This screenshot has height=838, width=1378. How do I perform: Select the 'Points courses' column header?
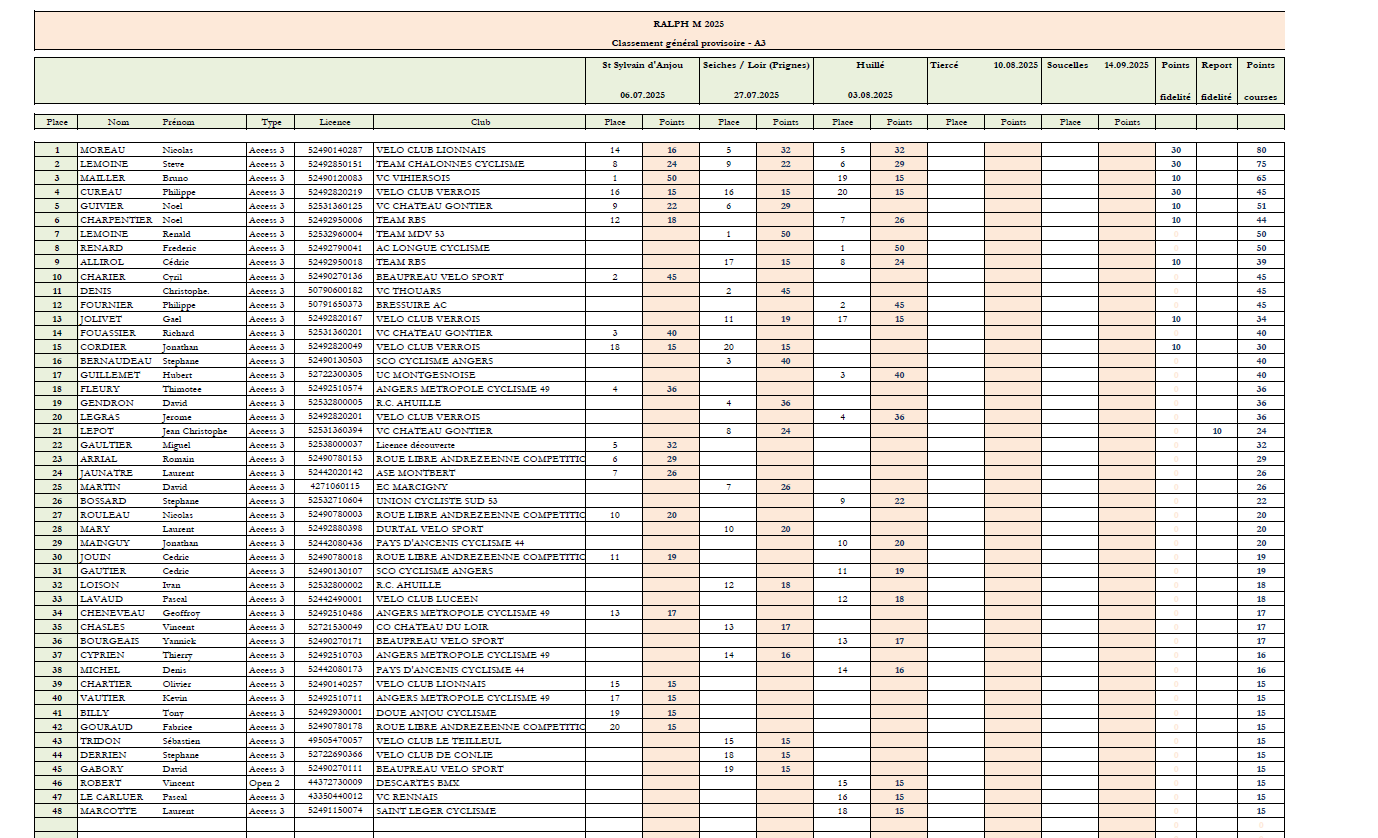(x=1260, y=80)
